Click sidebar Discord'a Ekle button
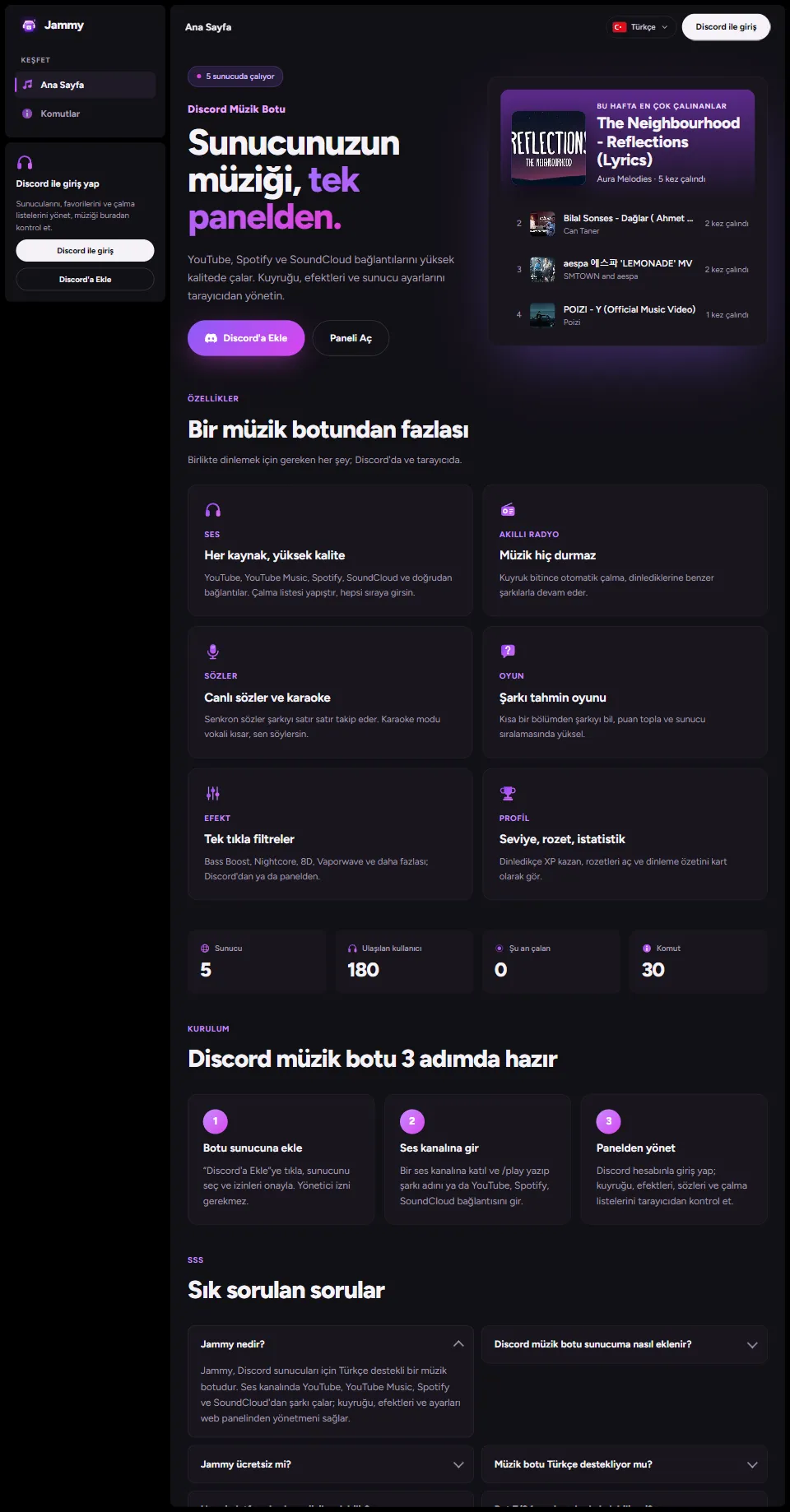The width and height of the screenshot is (790, 1512). (85, 280)
